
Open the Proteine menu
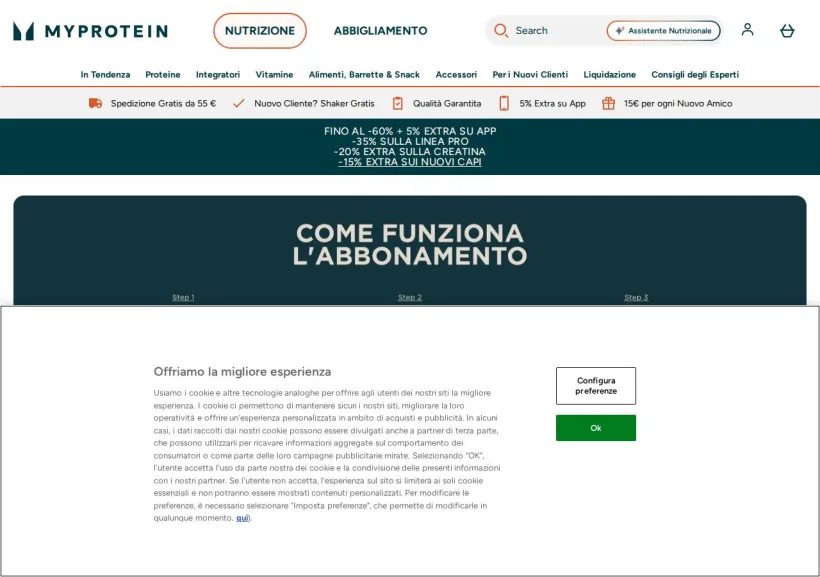(x=163, y=74)
